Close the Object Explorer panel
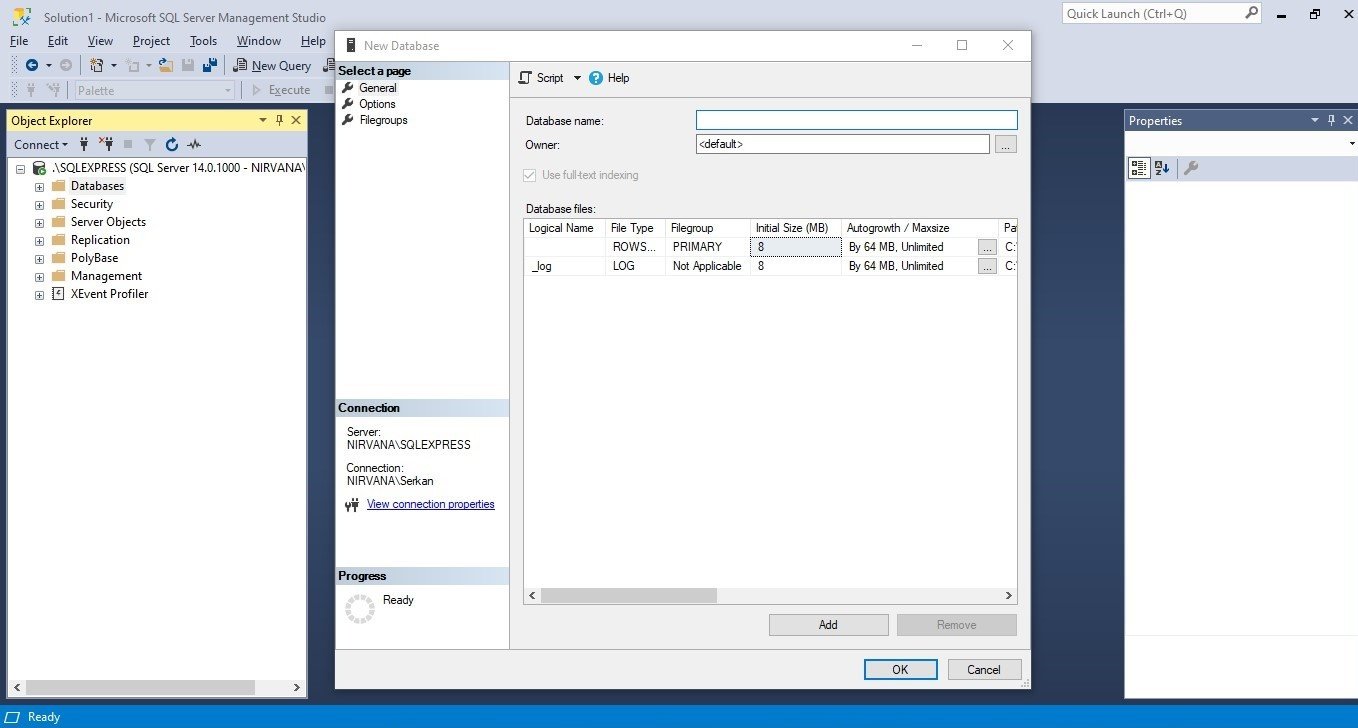This screenshot has width=1358, height=728. (x=296, y=120)
